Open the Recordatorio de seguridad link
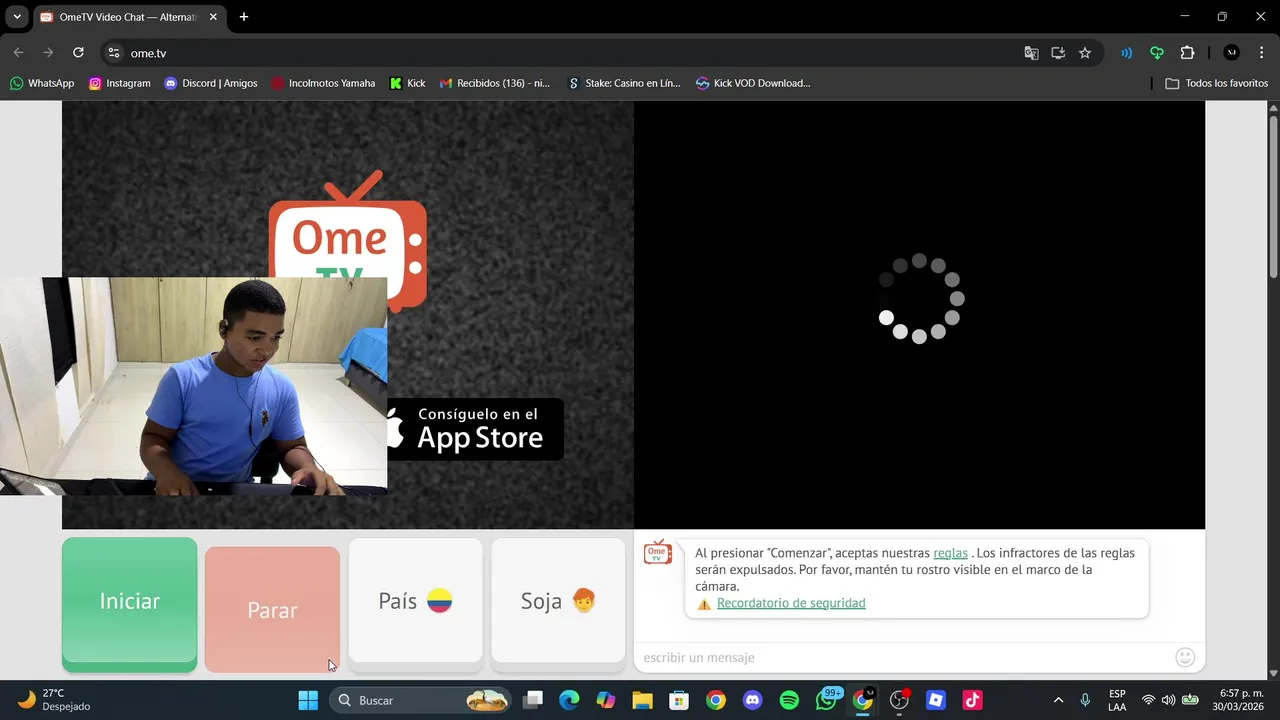The height and width of the screenshot is (720, 1280). click(x=791, y=603)
